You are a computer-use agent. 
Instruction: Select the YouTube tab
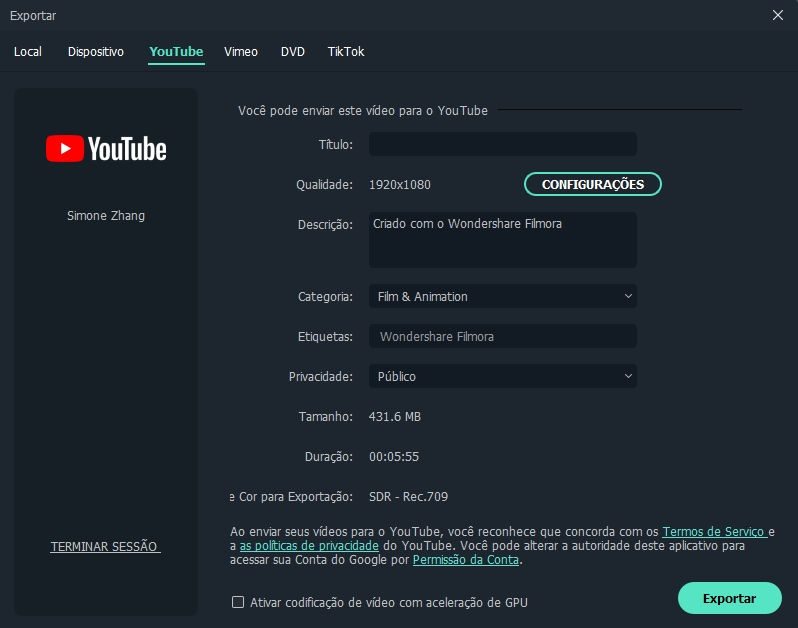click(x=176, y=51)
